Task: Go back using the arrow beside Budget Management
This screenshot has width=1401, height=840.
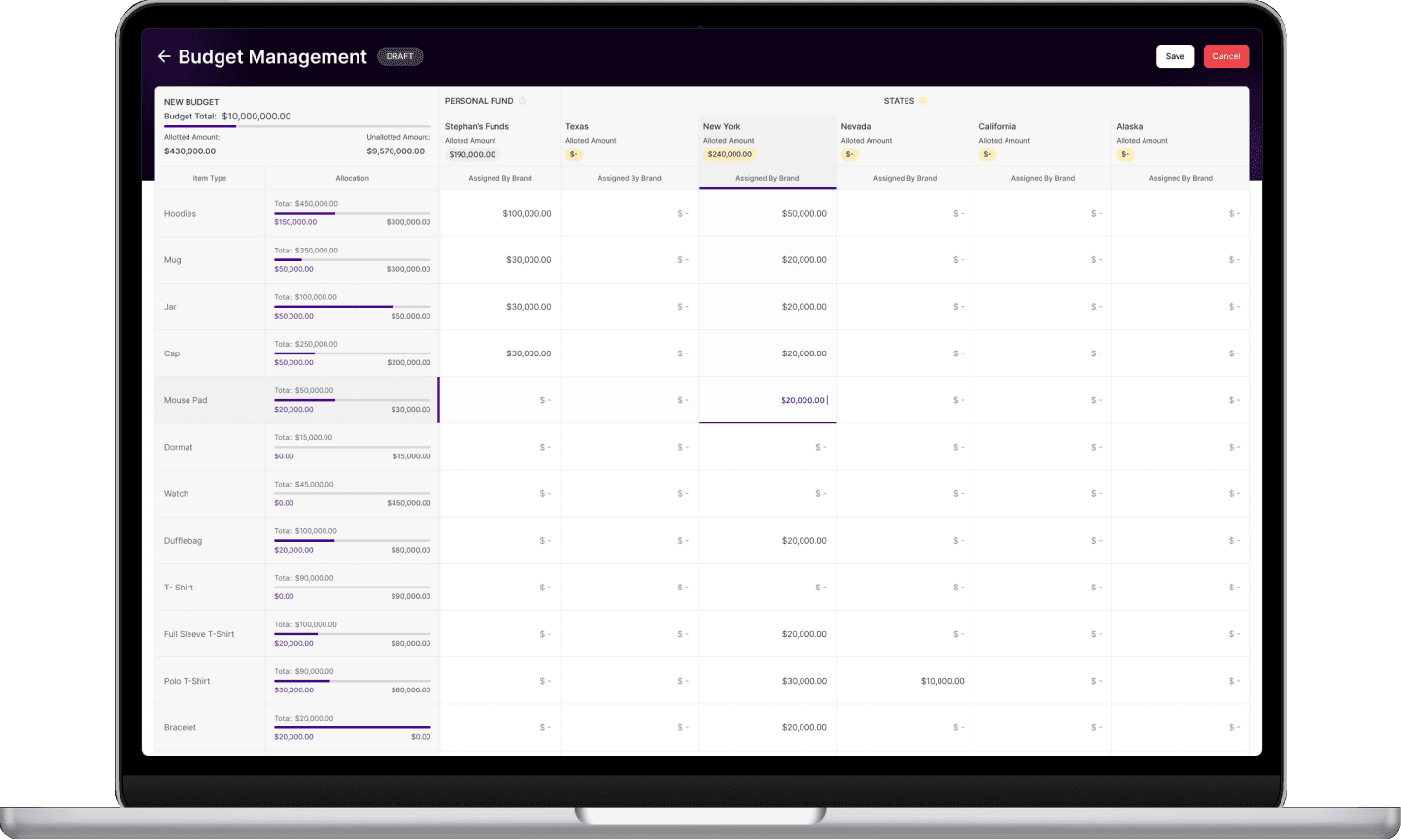Action: pos(164,57)
